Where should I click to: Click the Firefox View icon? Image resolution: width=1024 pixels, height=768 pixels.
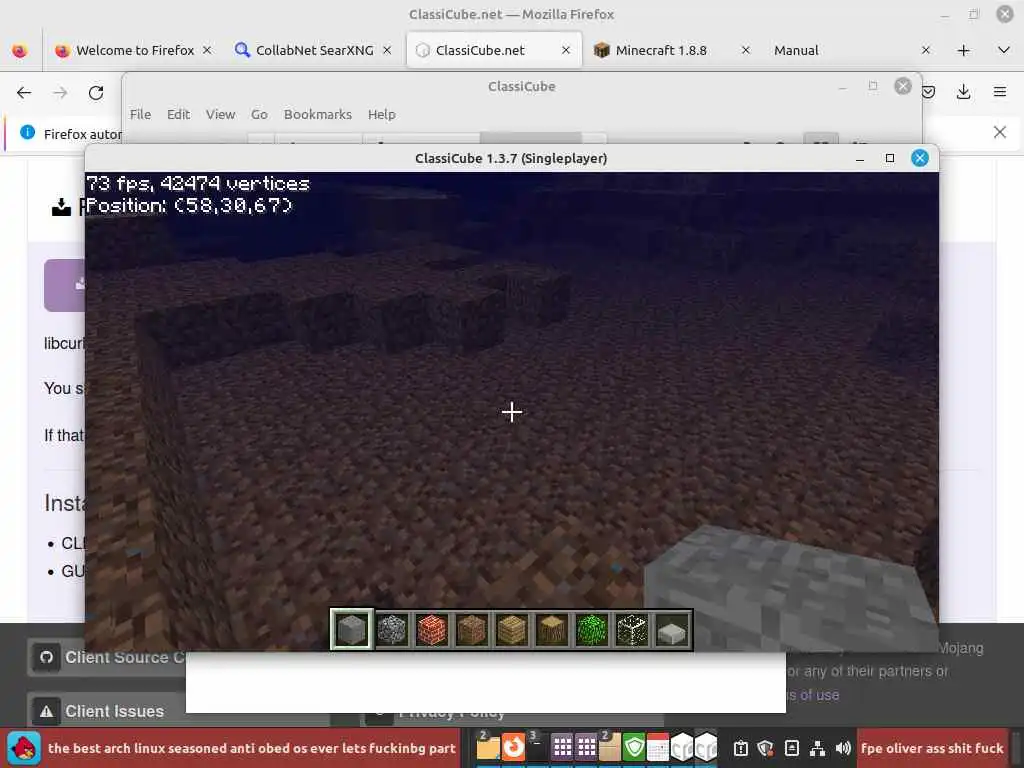click(x=20, y=50)
